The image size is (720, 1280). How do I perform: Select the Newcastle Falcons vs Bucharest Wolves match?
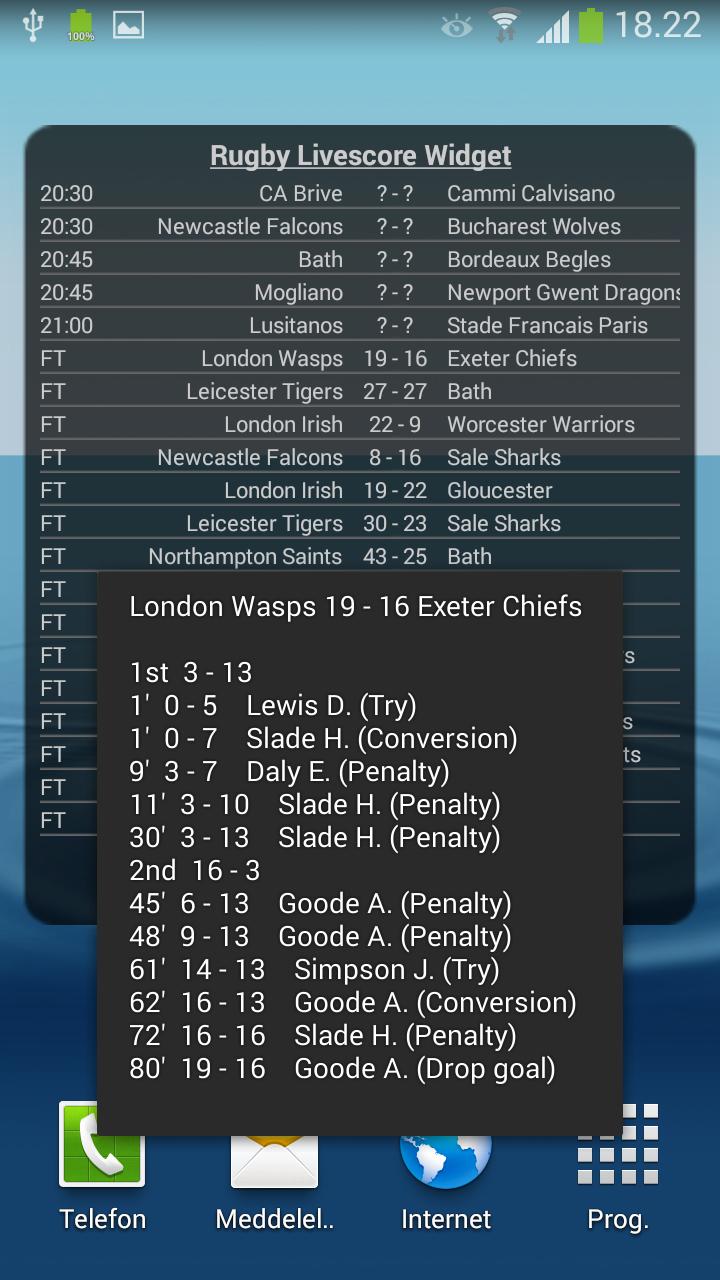pyautogui.click(x=360, y=226)
